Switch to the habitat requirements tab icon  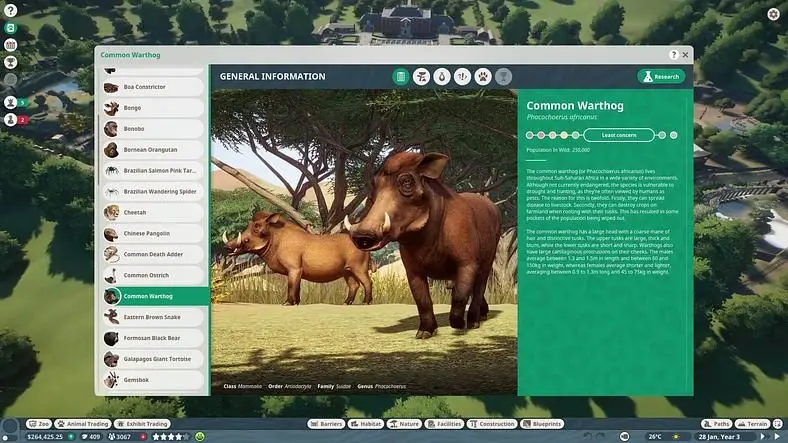pos(421,76)
